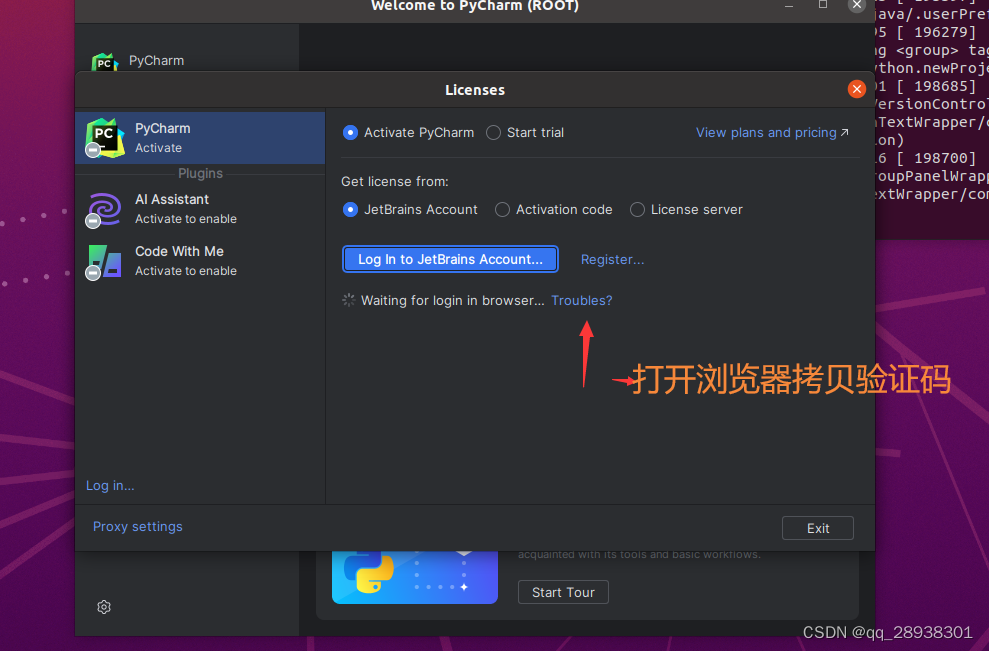Select JetBrains Account license source
This screenshot has width=989, height=651.
410,209
